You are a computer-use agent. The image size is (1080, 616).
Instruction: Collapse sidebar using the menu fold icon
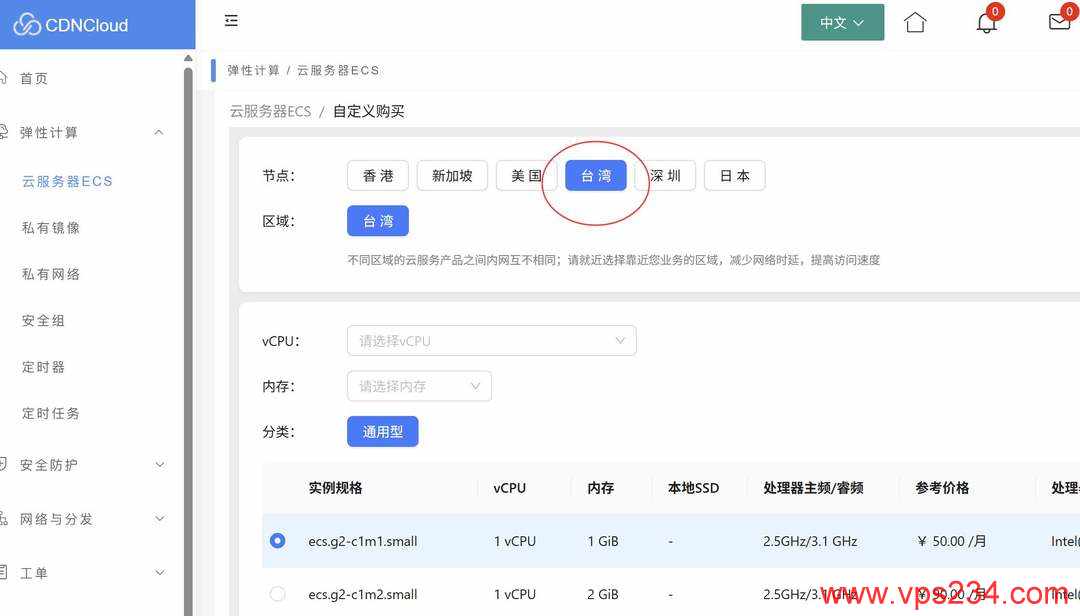coord(231,21)
